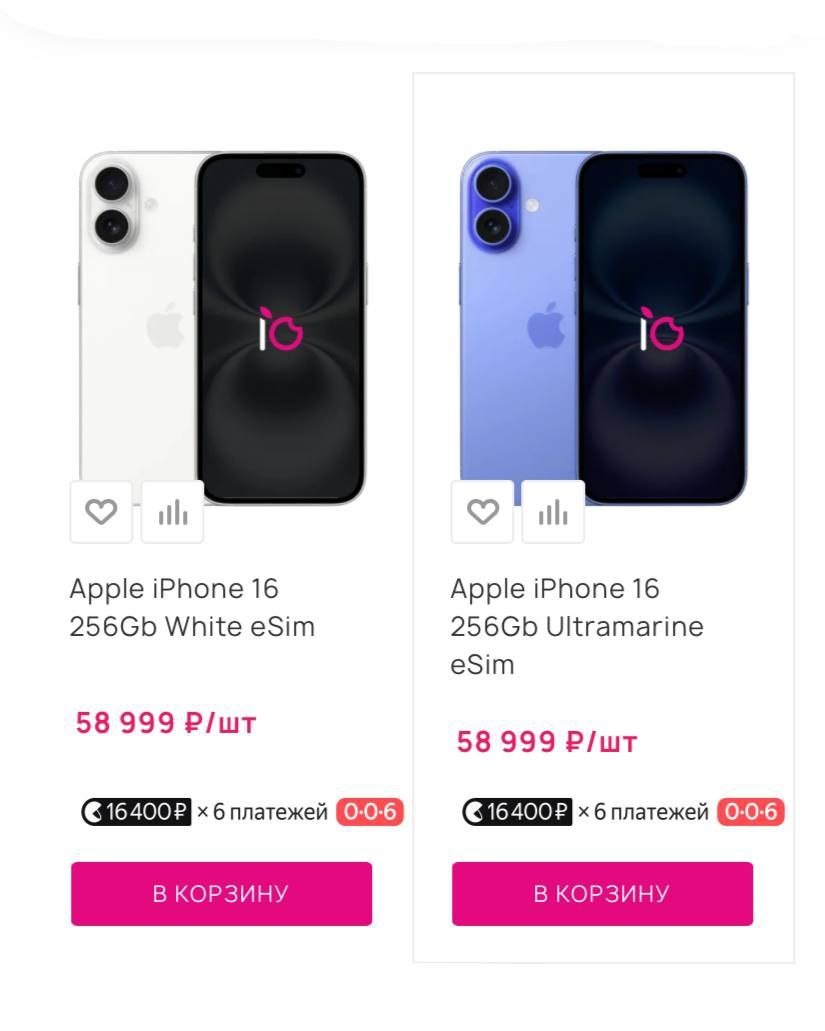Open Apple iPhone 16 256Gb White eSim title

click(x=192, y=608)
